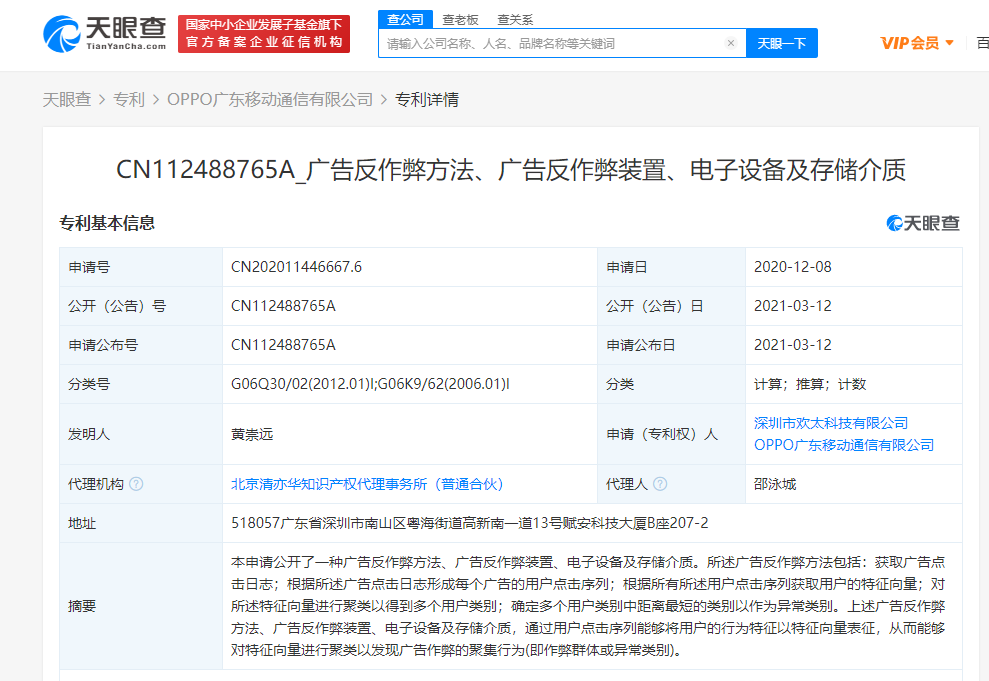Viewport: 989px width, 681px height.
Task: Switch to the 查老板 tab
Action: click(460, 20)
